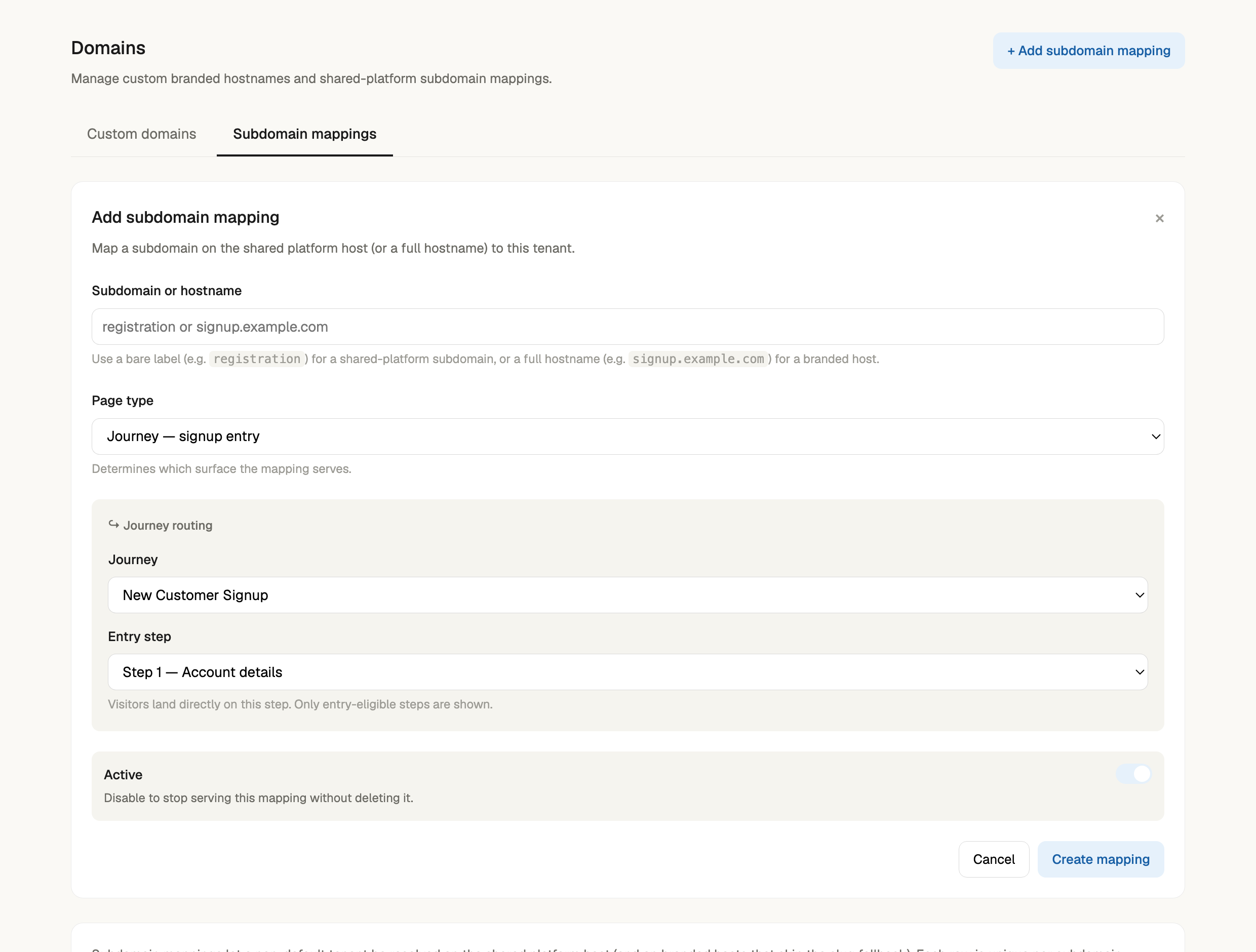Click the 'signup.example.com' code example text

click(x=698, y=359)
